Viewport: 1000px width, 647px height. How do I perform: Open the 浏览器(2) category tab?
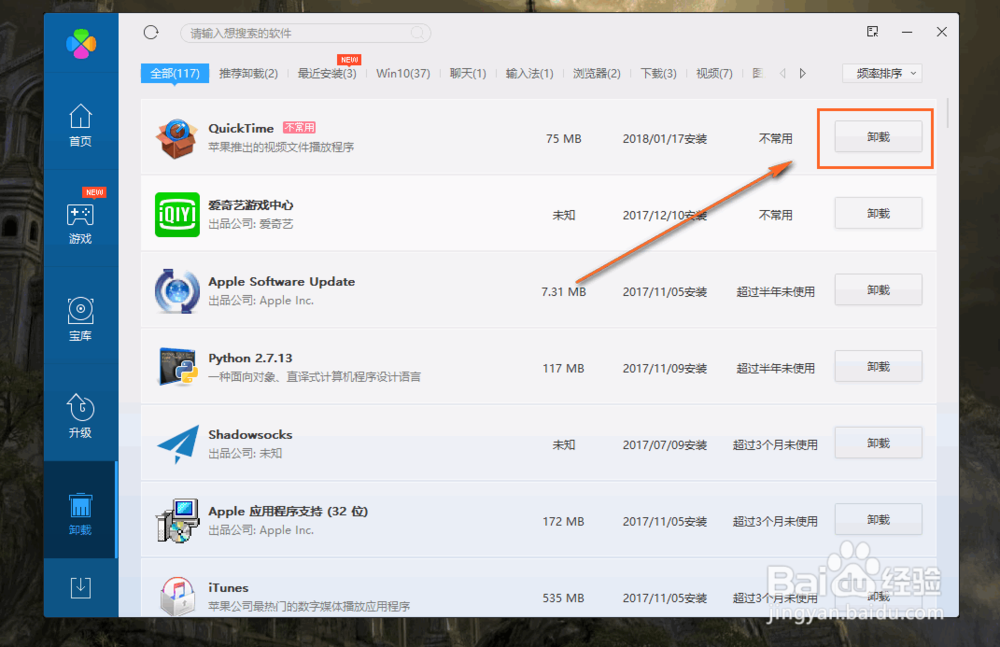[596, 72]
